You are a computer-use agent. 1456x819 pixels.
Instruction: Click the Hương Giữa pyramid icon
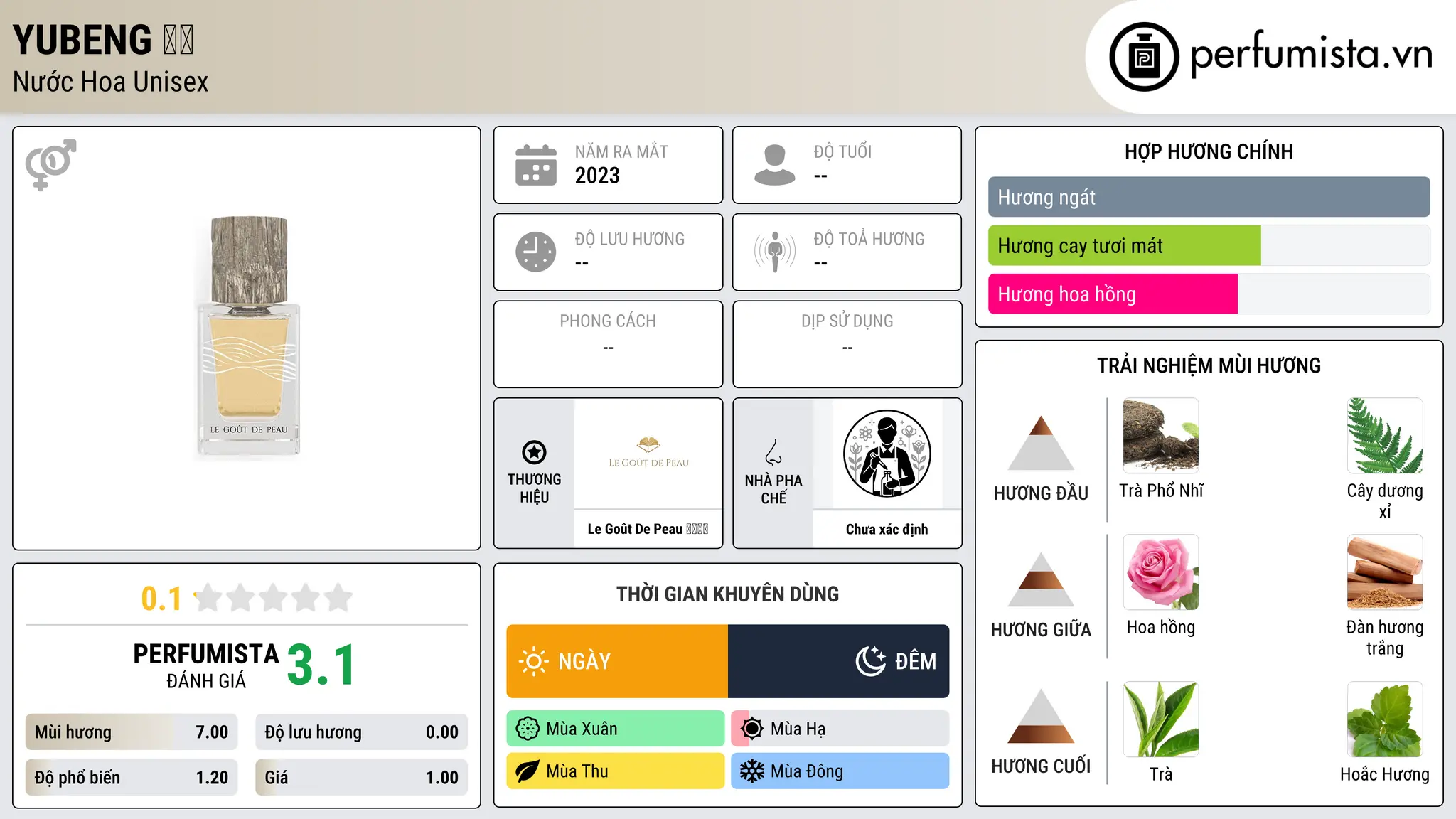coord(1041,579)
